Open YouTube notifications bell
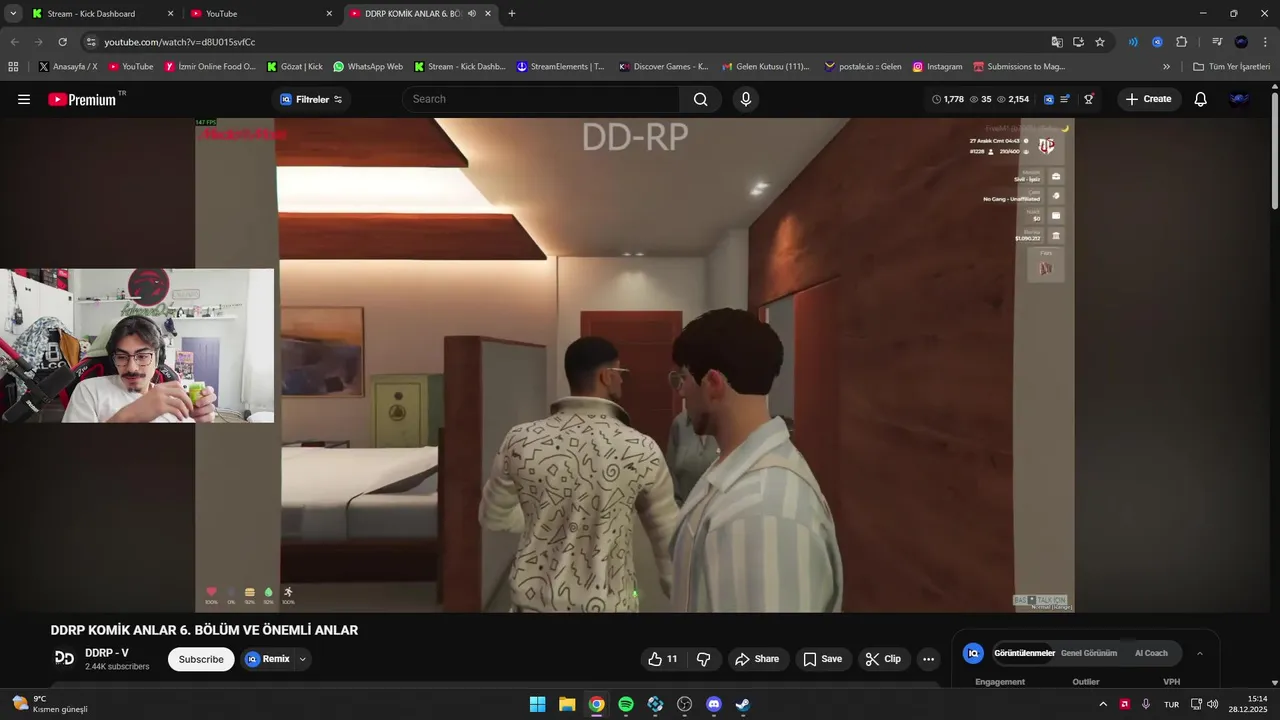1280x720 pixels. point(1201,99)
